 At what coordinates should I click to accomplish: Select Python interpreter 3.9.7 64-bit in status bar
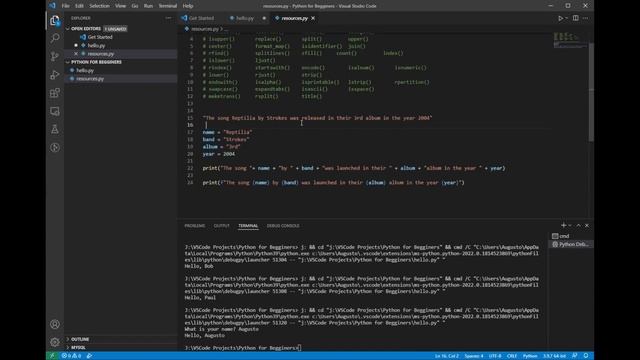tap(554, 356)
